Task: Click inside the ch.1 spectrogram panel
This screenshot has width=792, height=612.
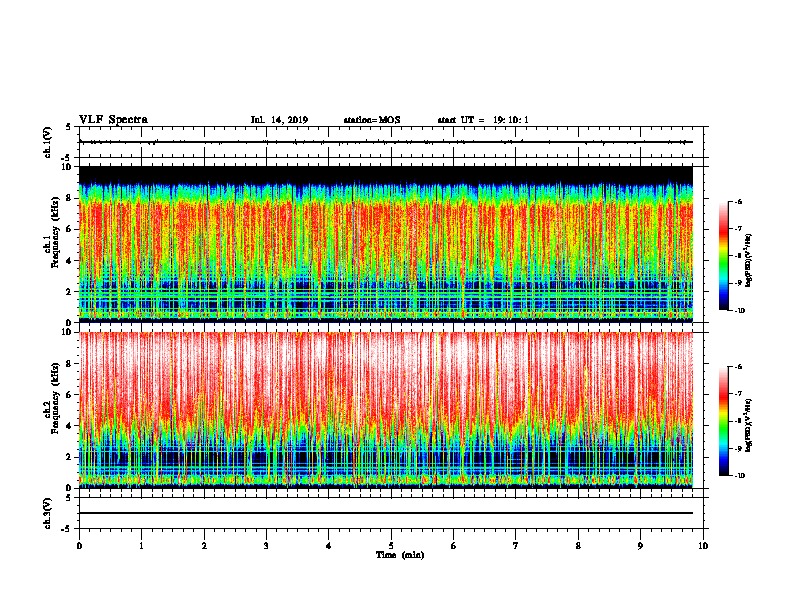Action: click(386, 244)
